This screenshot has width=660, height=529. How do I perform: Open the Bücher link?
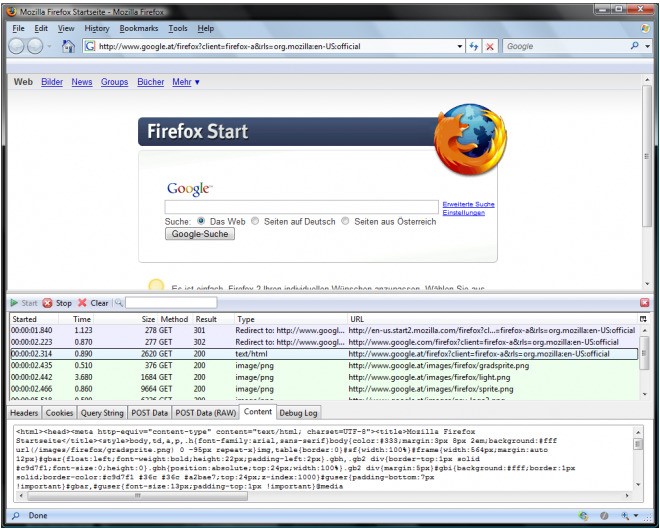151,82
